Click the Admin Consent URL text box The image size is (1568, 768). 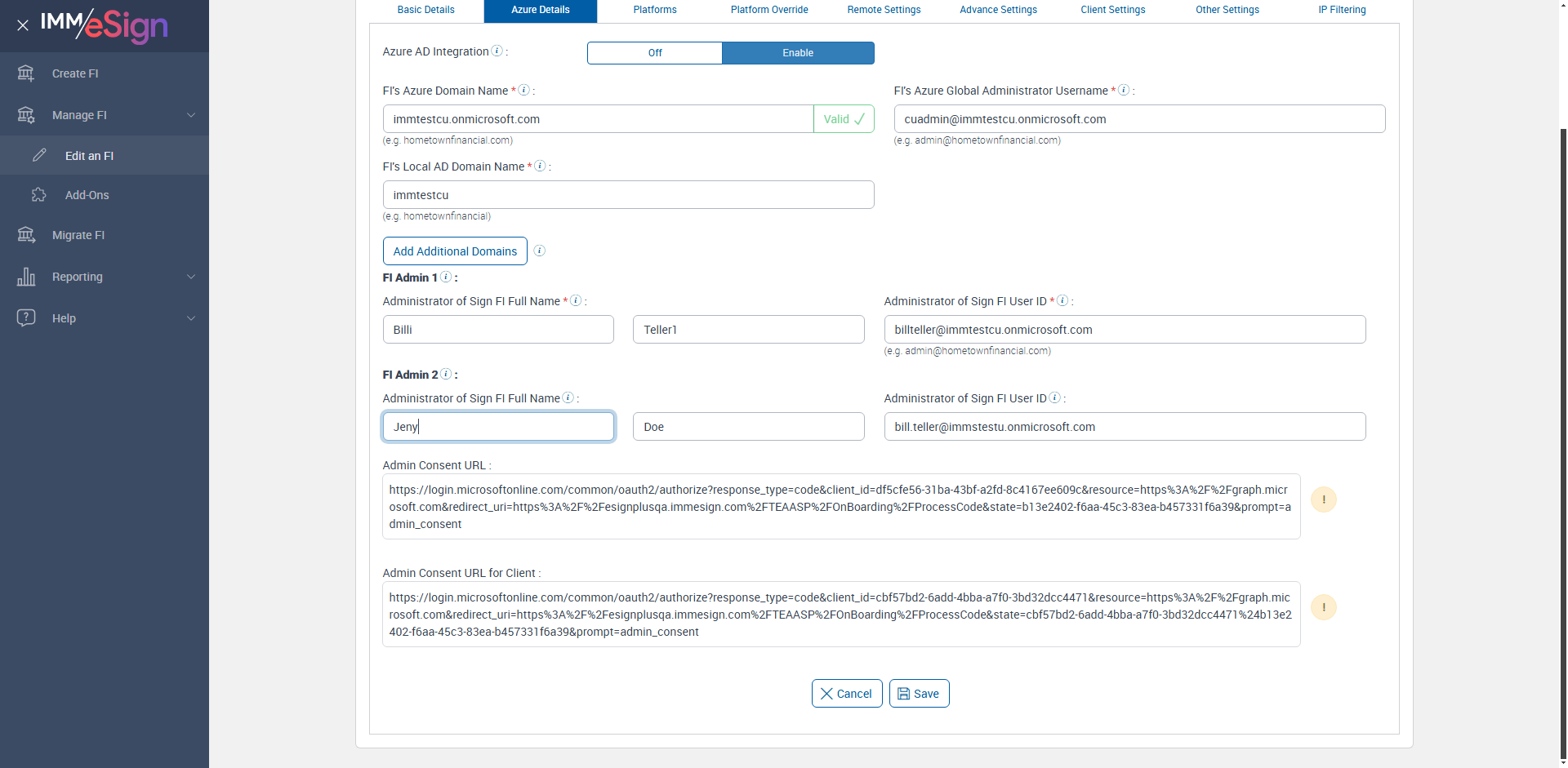click(x=841, y=507)
